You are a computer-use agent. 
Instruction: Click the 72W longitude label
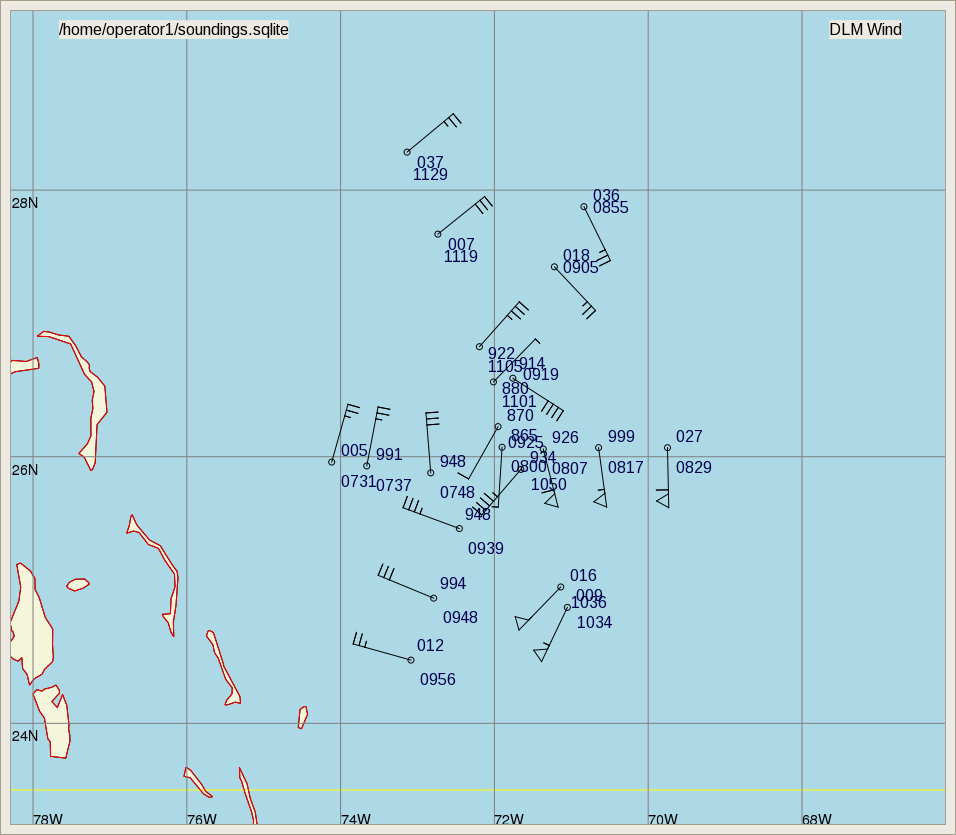point(509,819)
